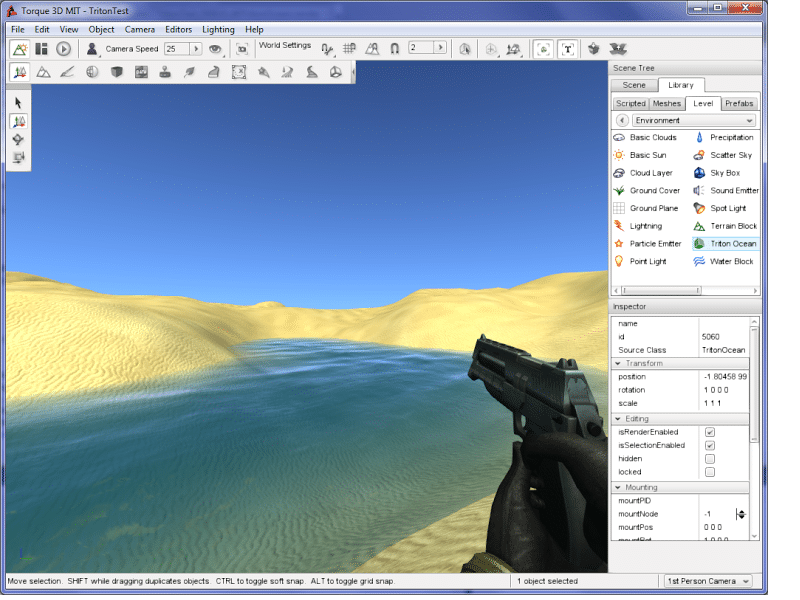Screen dimensions: 800x600
Task: Click the terrain snap icon
Action: (372, 49)
